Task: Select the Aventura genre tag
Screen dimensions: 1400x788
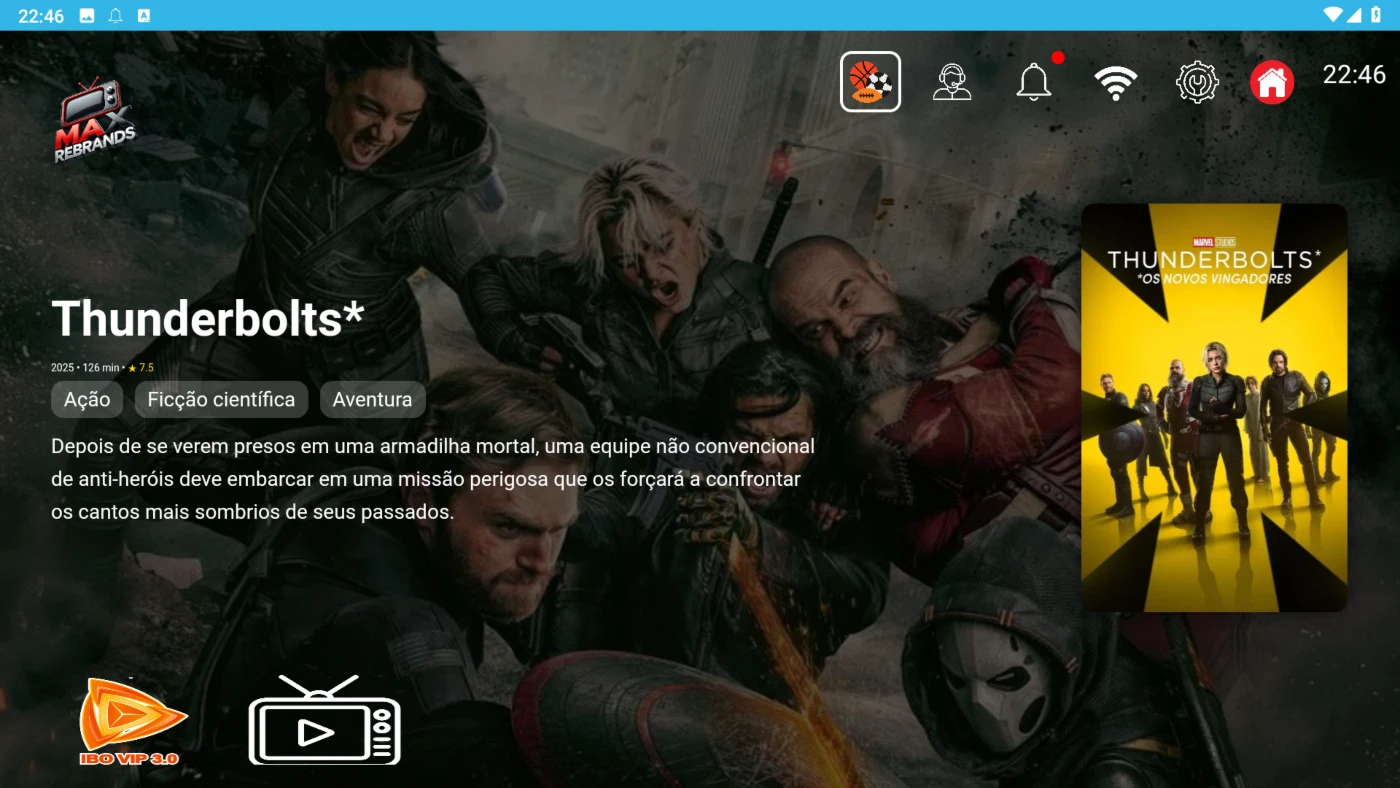Action: tap(372, 400)
